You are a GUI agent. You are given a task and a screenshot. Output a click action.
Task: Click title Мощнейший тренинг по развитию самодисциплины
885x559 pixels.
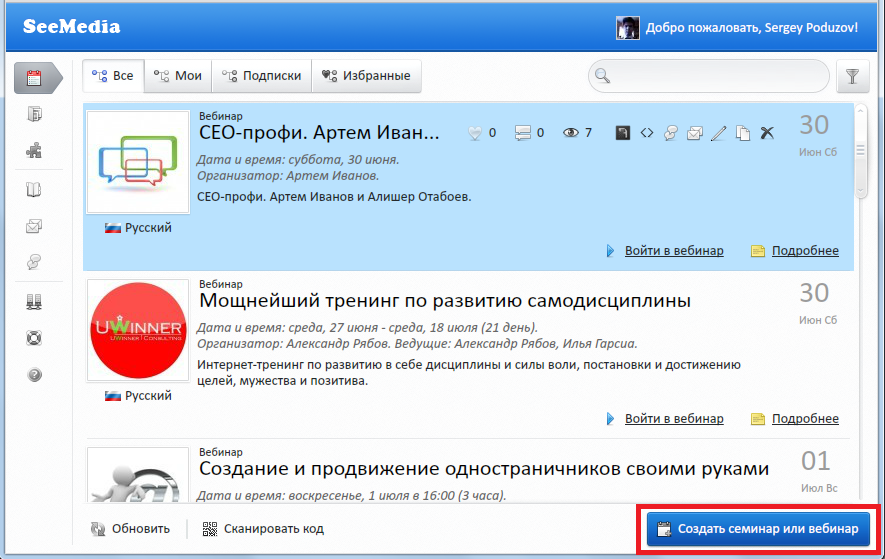(445, 300)
